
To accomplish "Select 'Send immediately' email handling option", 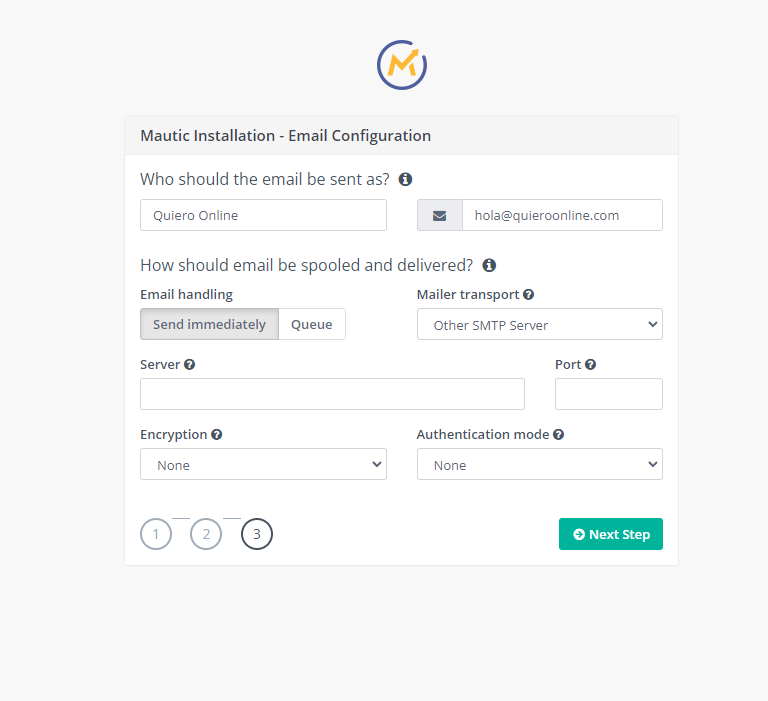I will point(209,324).
